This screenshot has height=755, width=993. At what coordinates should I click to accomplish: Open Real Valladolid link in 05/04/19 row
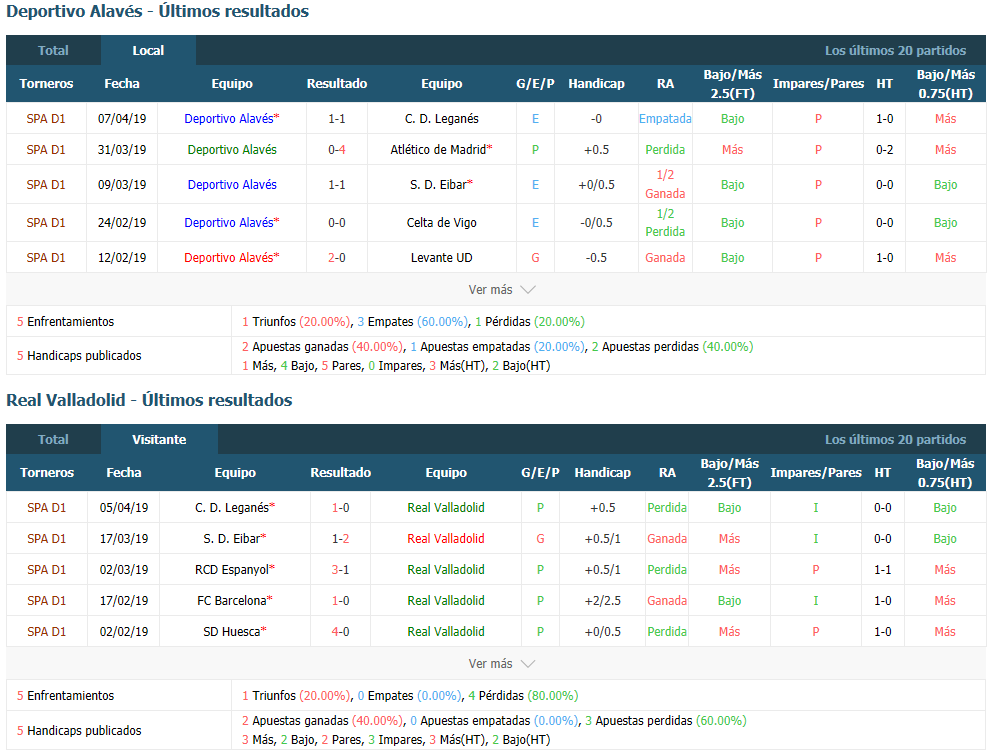click(446, 507)
